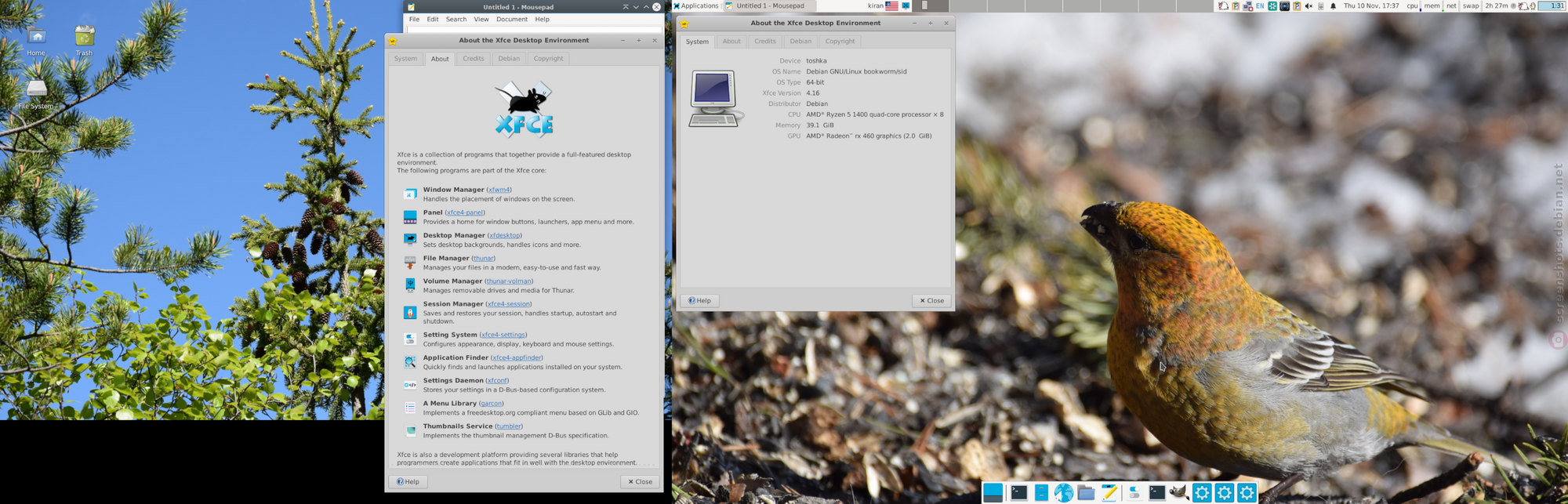The height and width of the screenshot is (504, 1568).
Task: Open the xfce4-settings link
Action: pyautogui.click(x=503, y=335)
